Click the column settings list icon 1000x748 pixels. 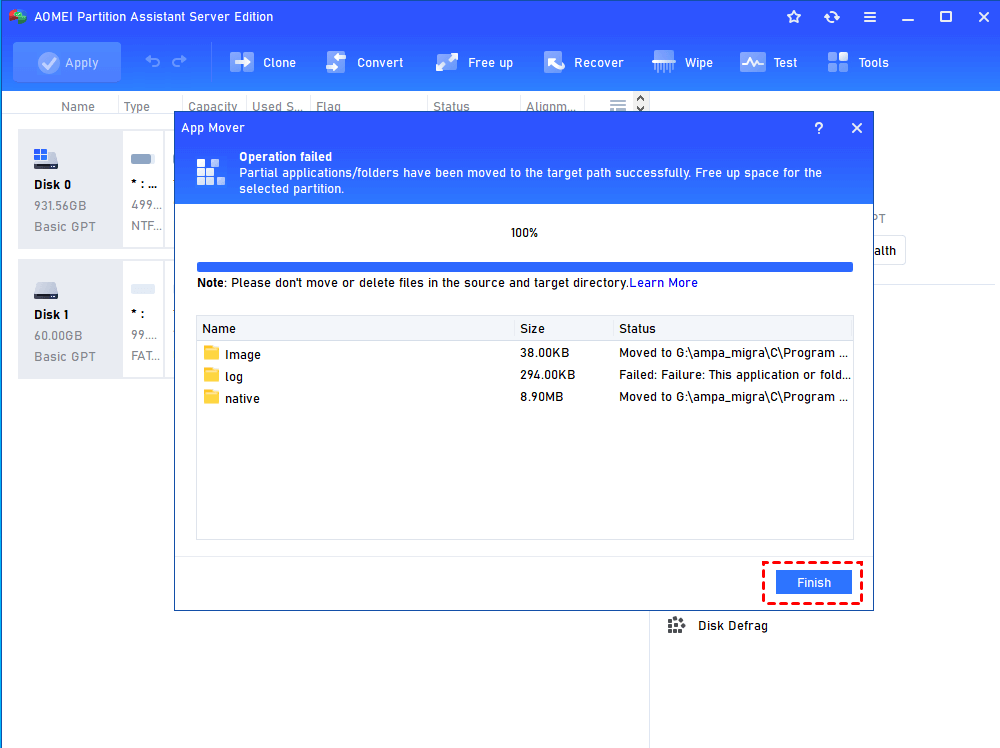tap(617, 105)
